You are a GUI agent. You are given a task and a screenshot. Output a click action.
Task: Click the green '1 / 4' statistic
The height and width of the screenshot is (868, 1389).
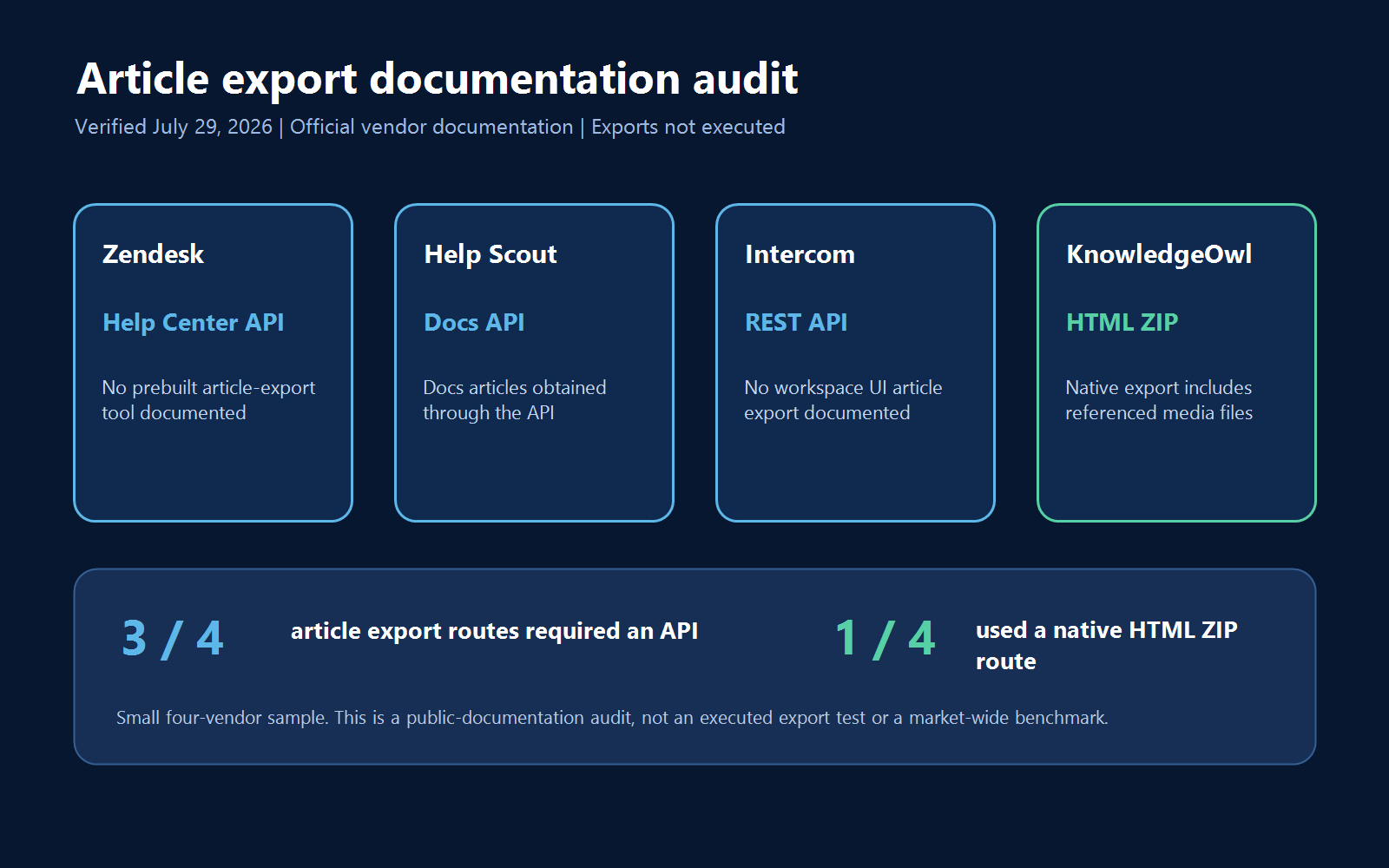885,639
